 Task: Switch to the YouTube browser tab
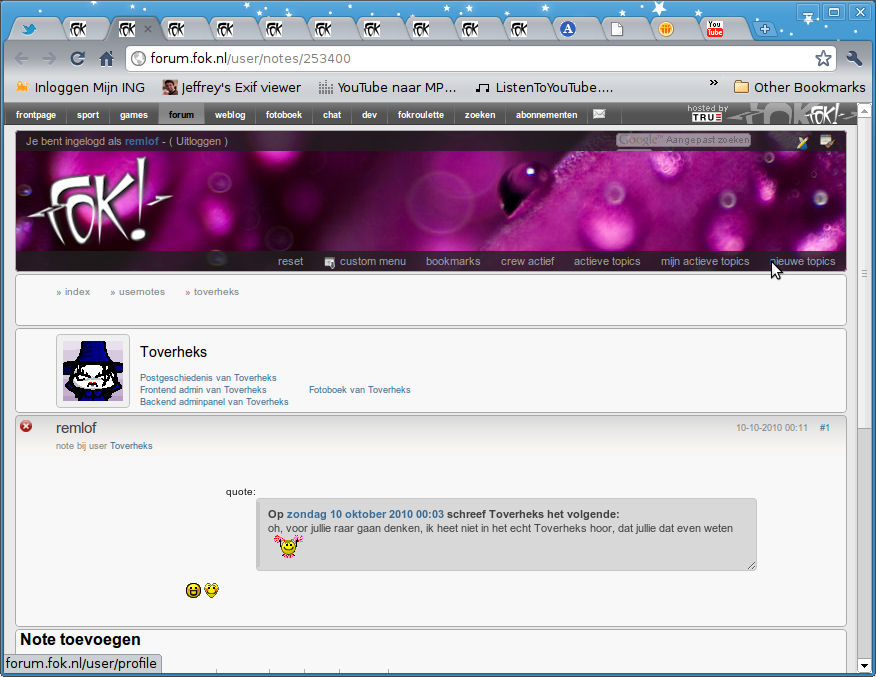click(x=715, y=29)
